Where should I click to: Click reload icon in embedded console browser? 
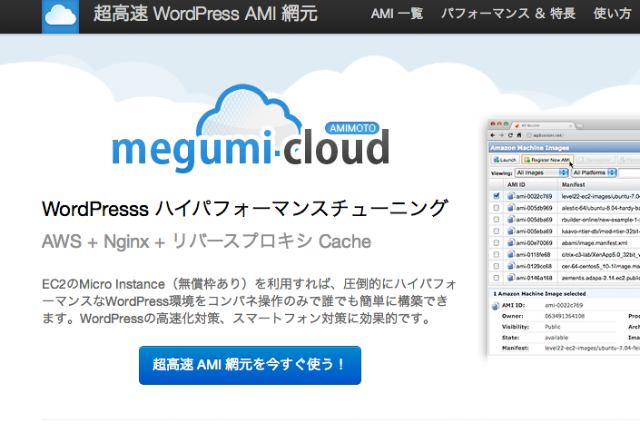(x=510, y=135)
